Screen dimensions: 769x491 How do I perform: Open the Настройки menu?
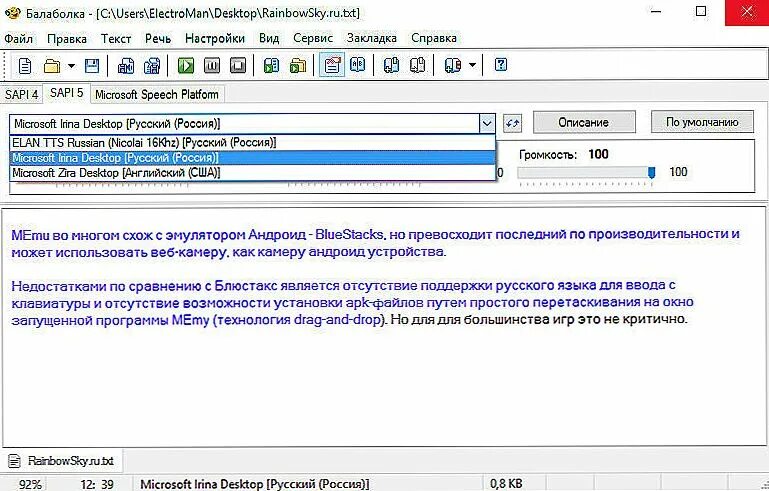pos(215,38)
